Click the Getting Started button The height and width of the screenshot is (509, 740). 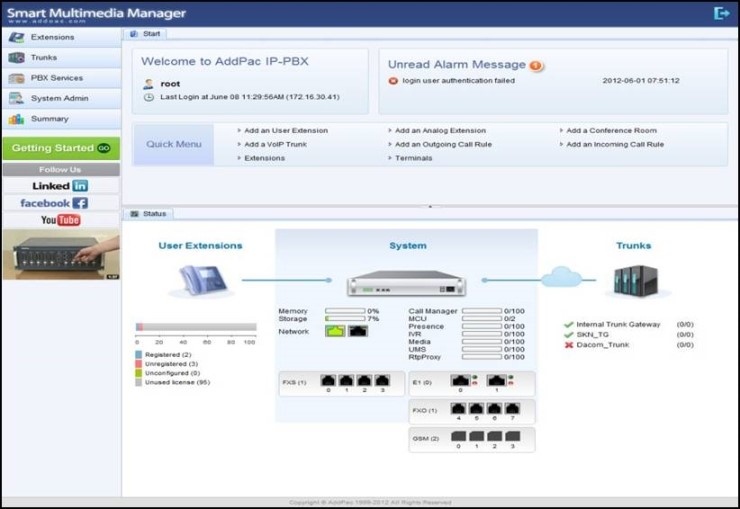coord(61,148)
